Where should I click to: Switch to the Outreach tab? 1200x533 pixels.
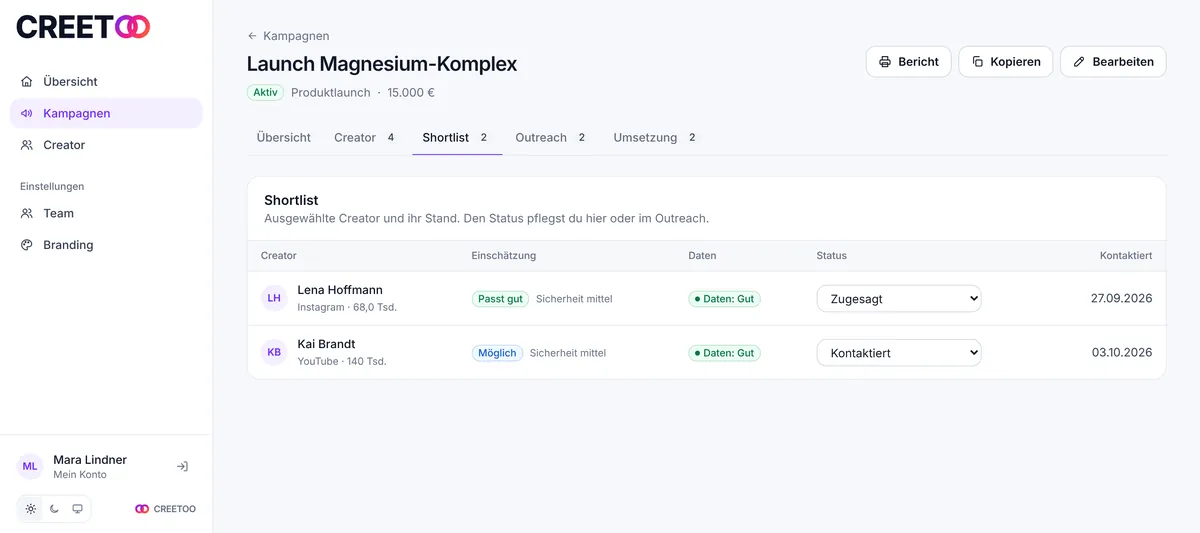552,138
